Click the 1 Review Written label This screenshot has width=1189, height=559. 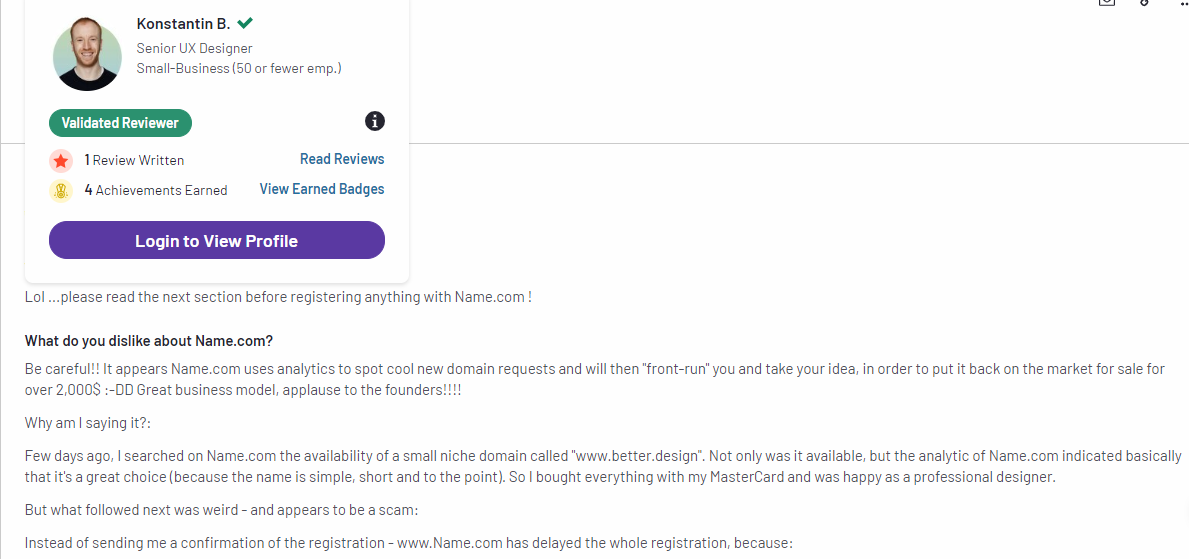(x=134, y=160)
